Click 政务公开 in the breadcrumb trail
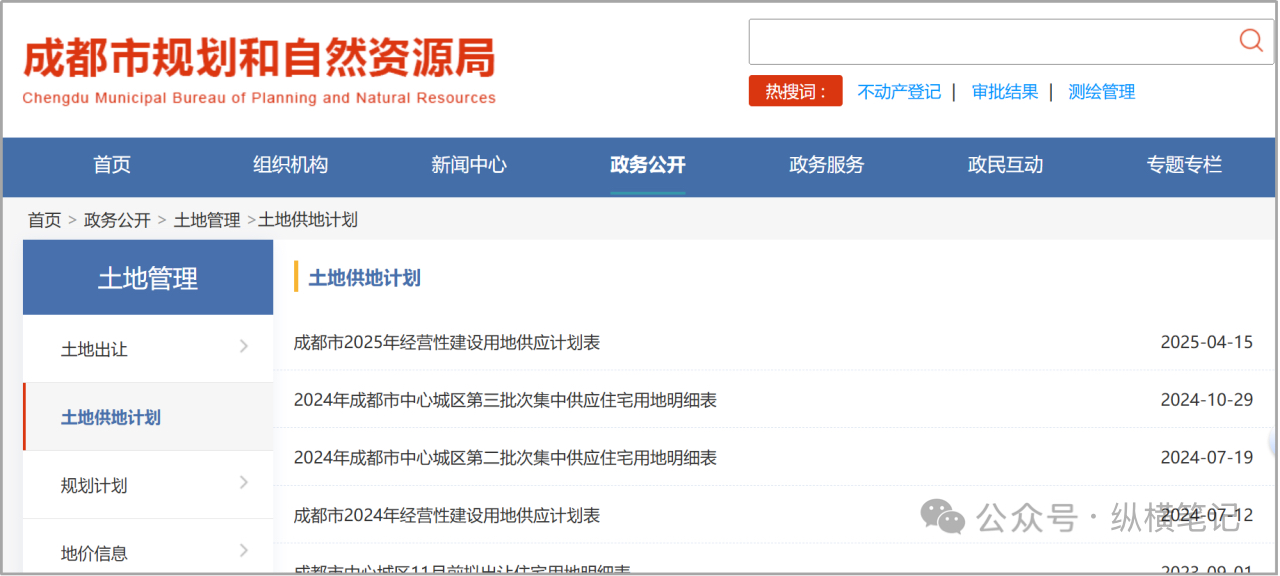The width and height of the screenshot is (1280, 576). tap(117, 220)
